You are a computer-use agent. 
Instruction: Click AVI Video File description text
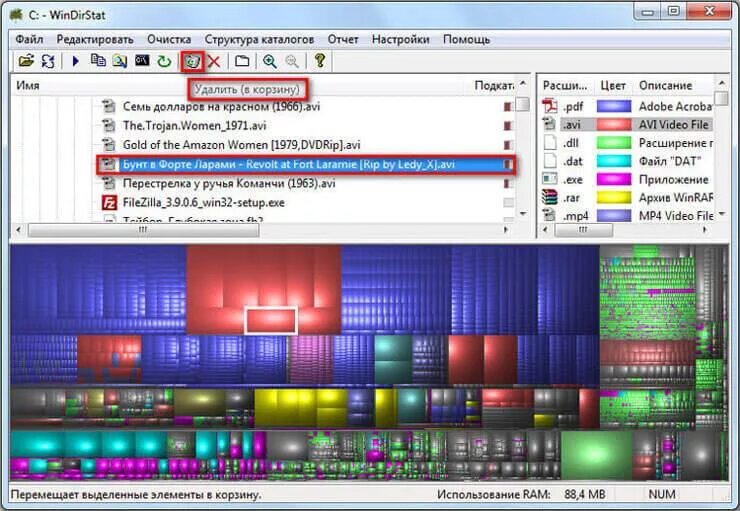coord(674,125)
